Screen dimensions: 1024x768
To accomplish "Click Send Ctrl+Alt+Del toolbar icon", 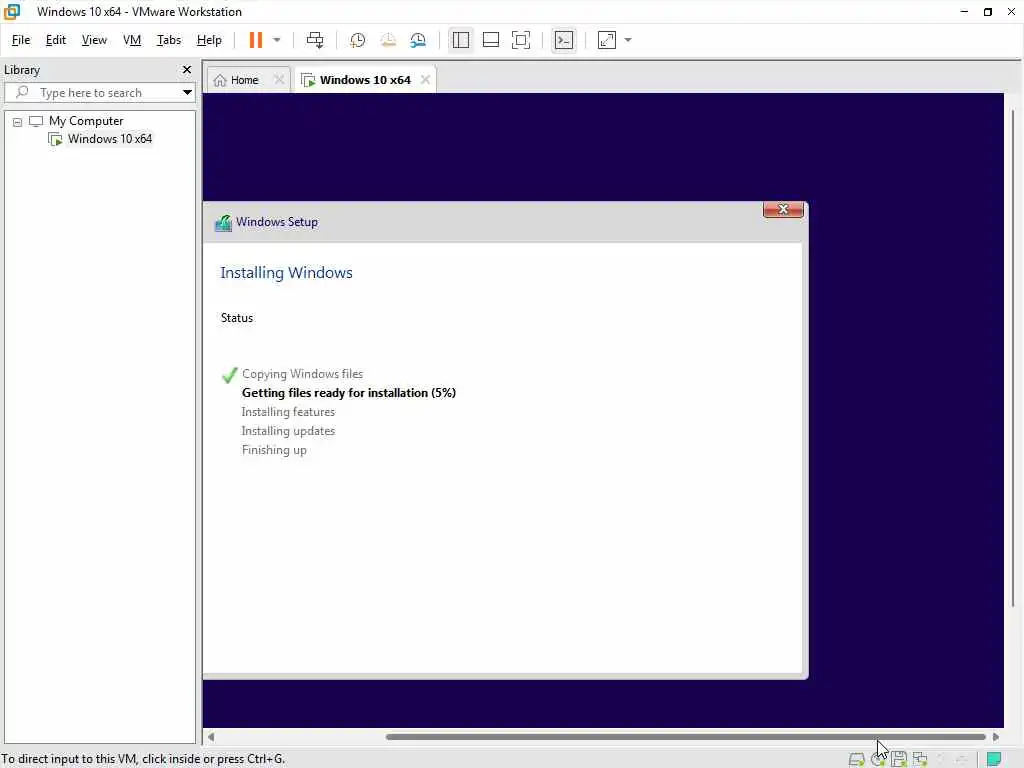I will (315, 40).
